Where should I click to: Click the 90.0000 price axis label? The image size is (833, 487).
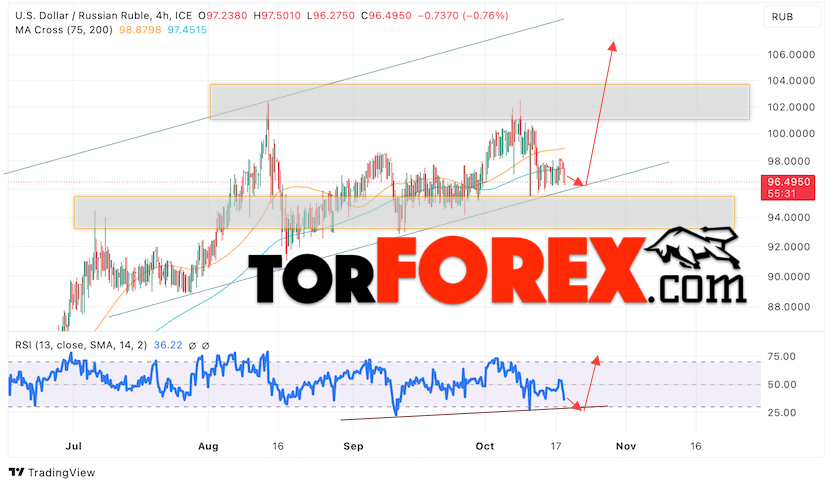pyautogui.click(x=791, y=277)
